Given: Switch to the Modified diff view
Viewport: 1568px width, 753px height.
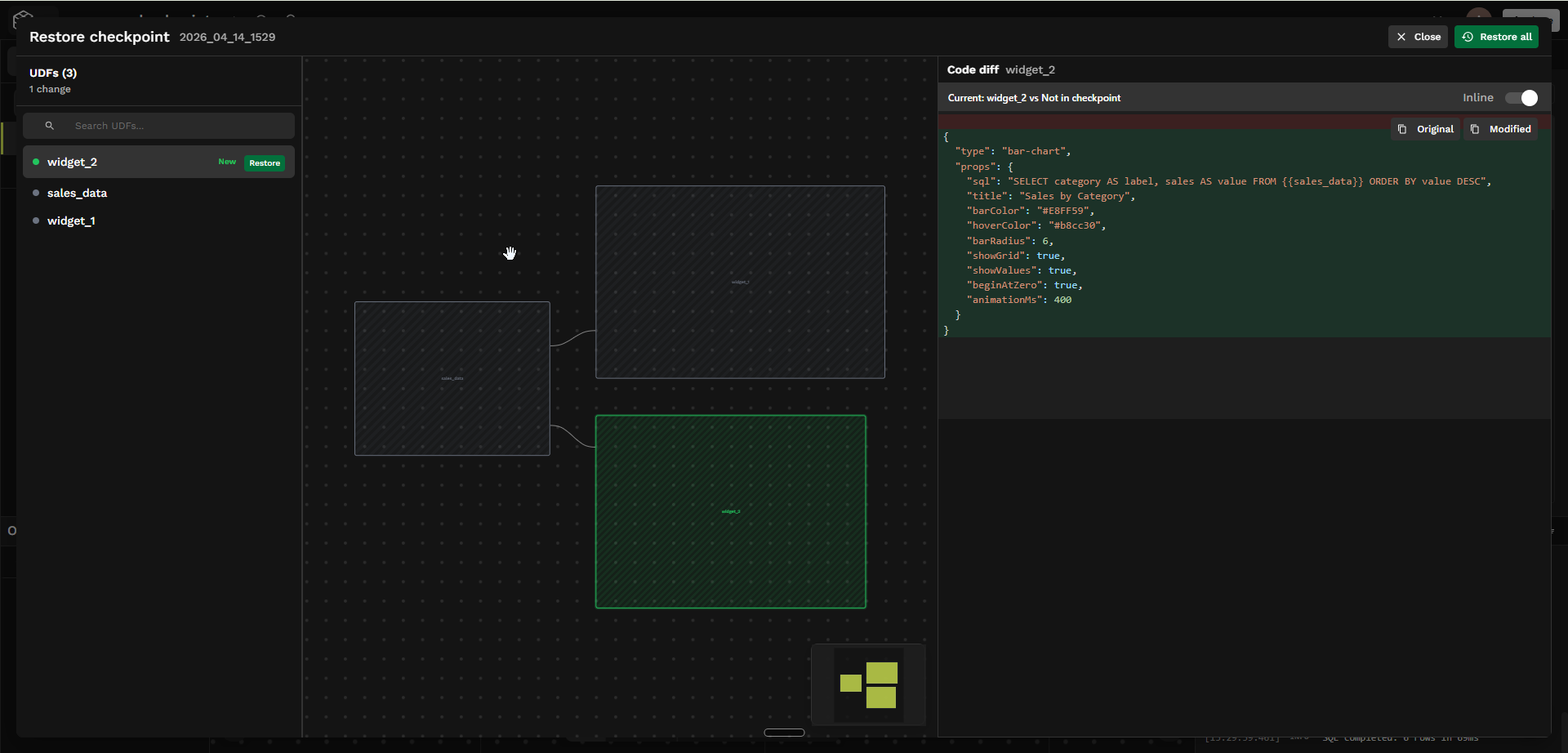Looking at the screenshot, I should (1508, 129).
